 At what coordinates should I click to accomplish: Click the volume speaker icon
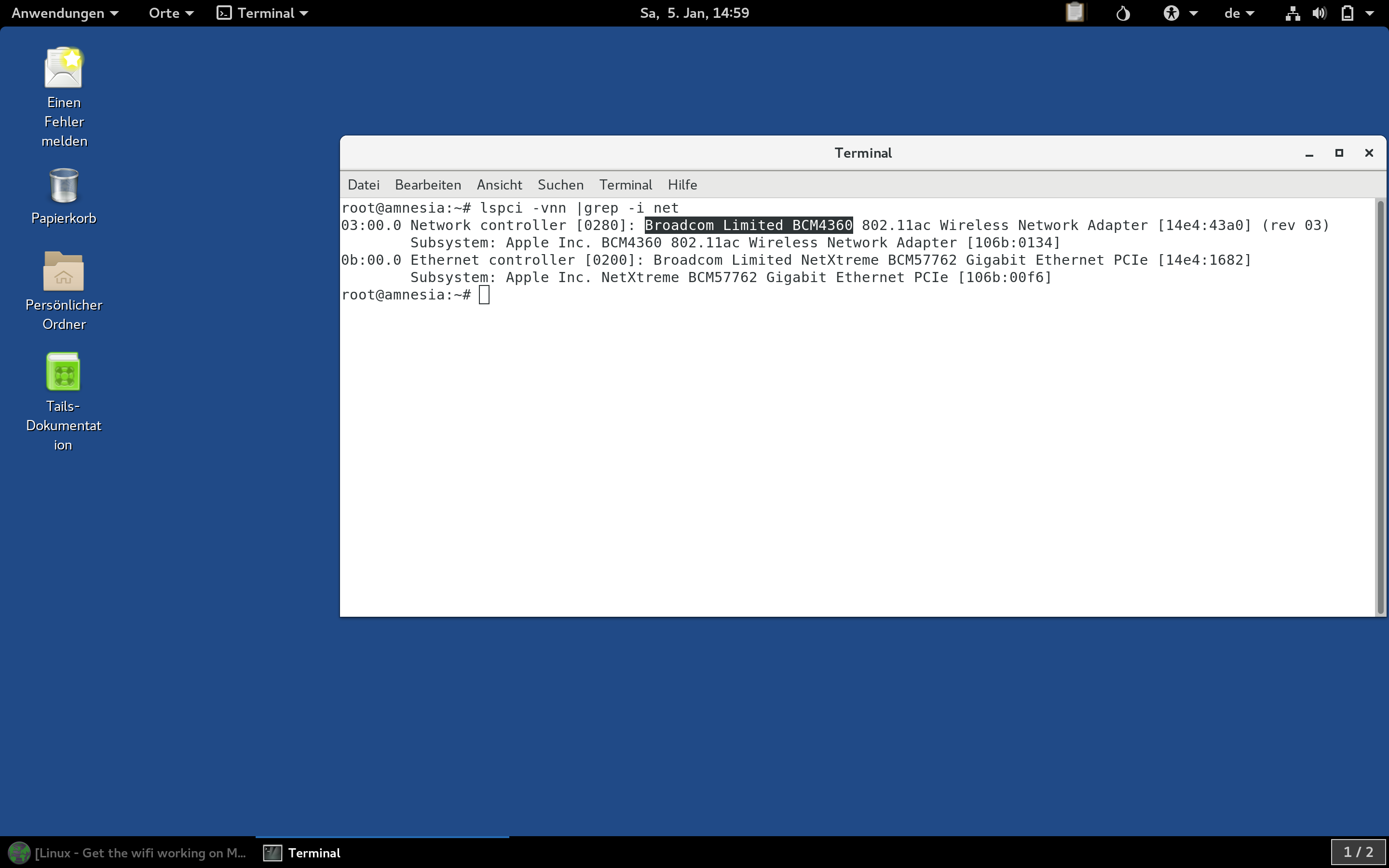pos(1319,13)
